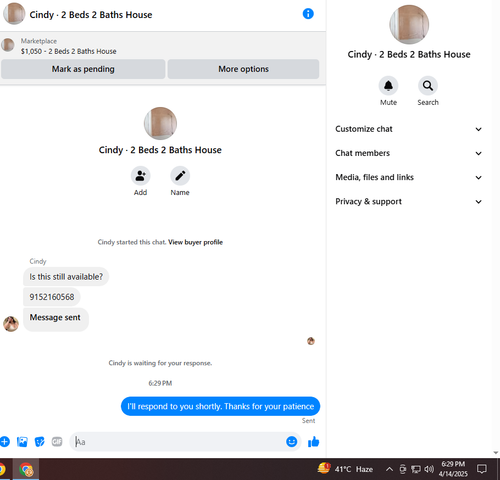Open chat header profile picture
The height and width of the screenshot is (480, 500).
[14, 14]
